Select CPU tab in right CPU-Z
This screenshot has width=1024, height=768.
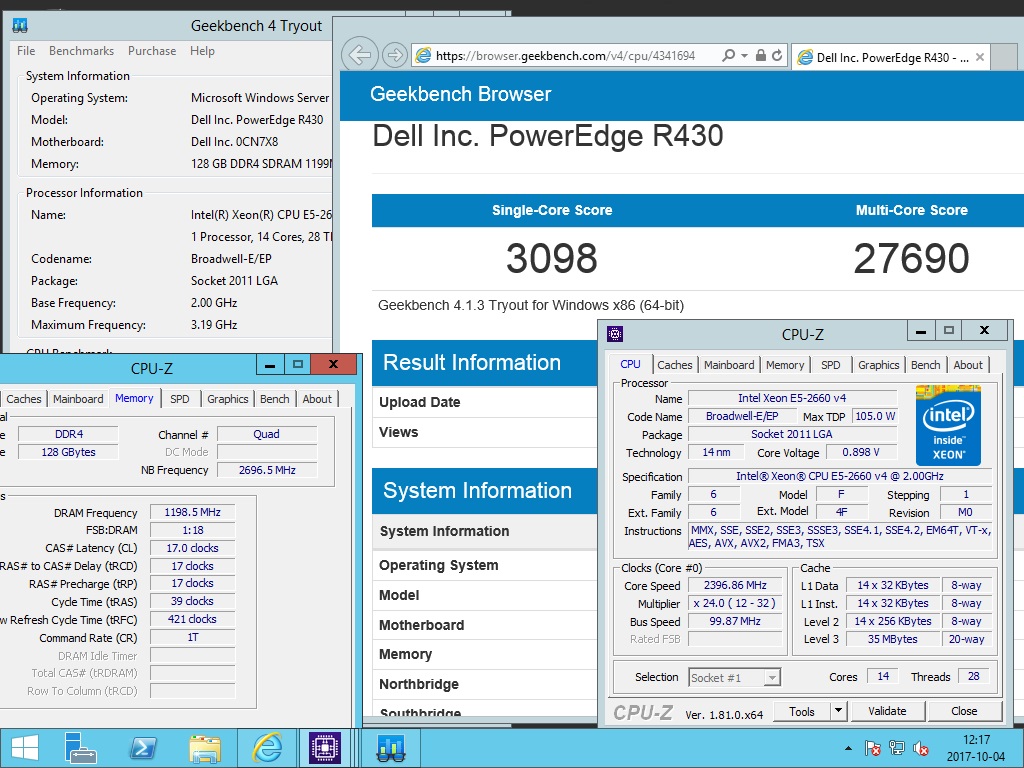coord(630,364)
